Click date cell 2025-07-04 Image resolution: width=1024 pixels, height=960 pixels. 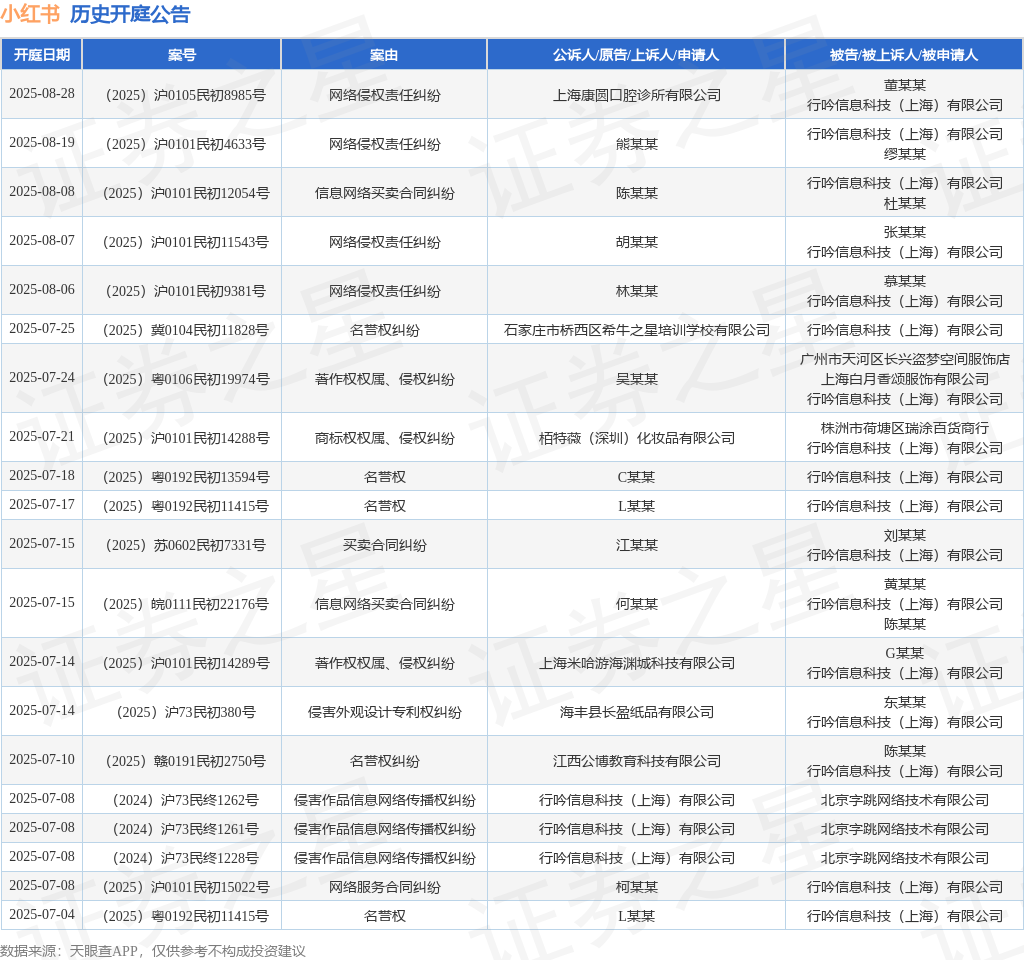click(42, 914)
